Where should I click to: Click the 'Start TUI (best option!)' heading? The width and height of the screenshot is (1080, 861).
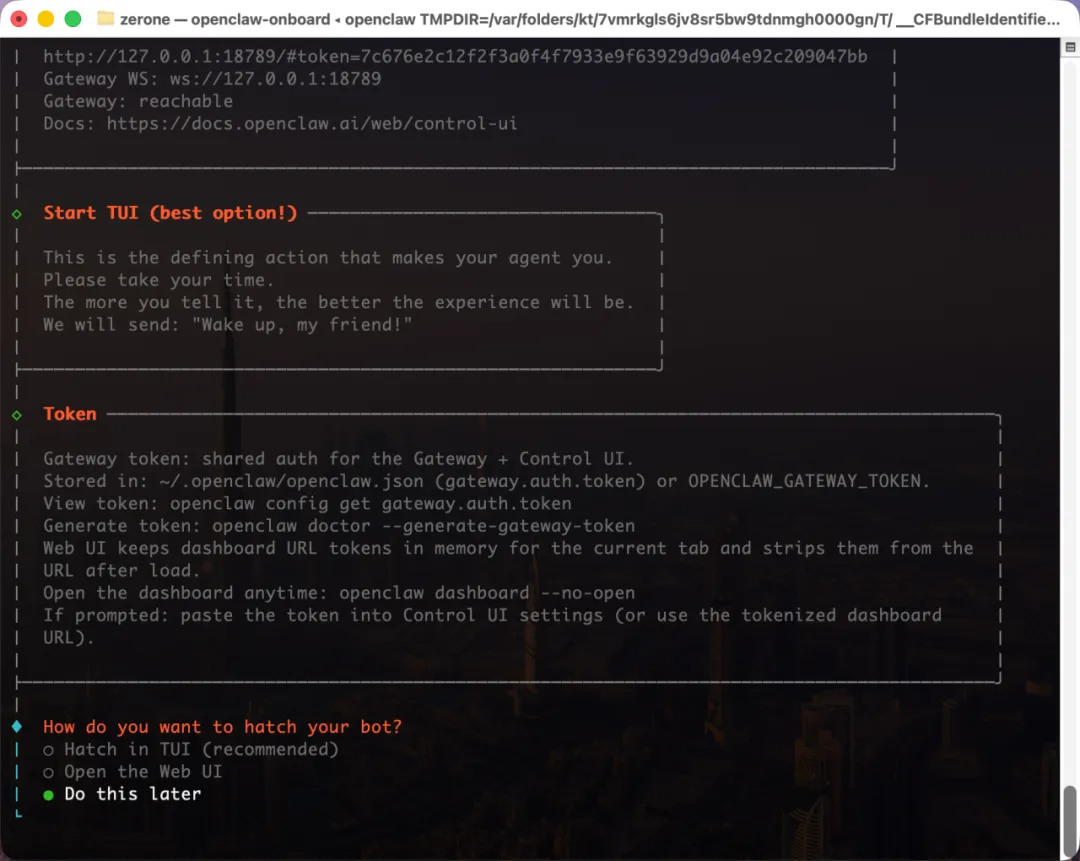point(170,213)
